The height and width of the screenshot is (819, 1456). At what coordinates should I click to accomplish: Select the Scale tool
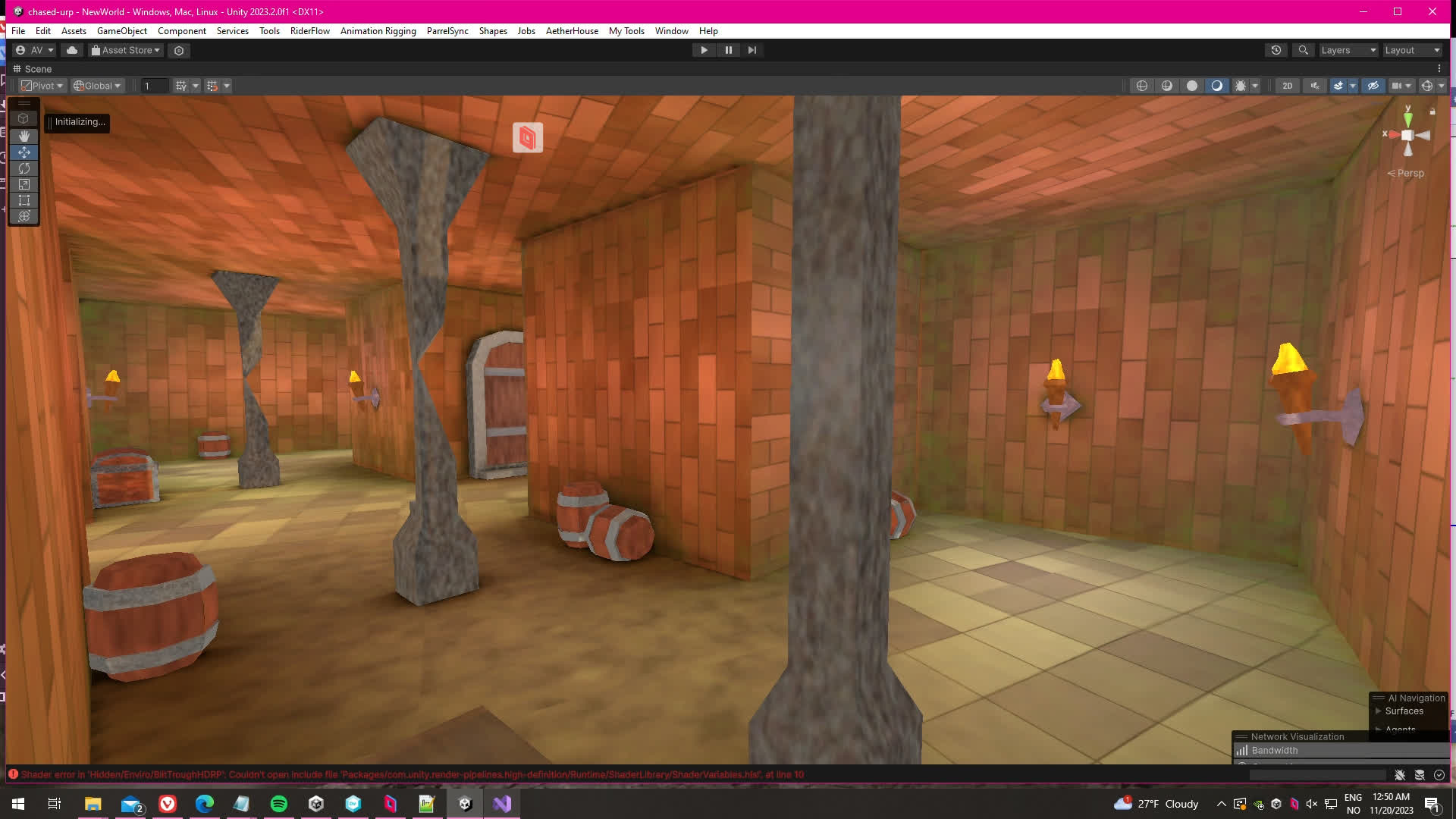[x=24, y=184]
